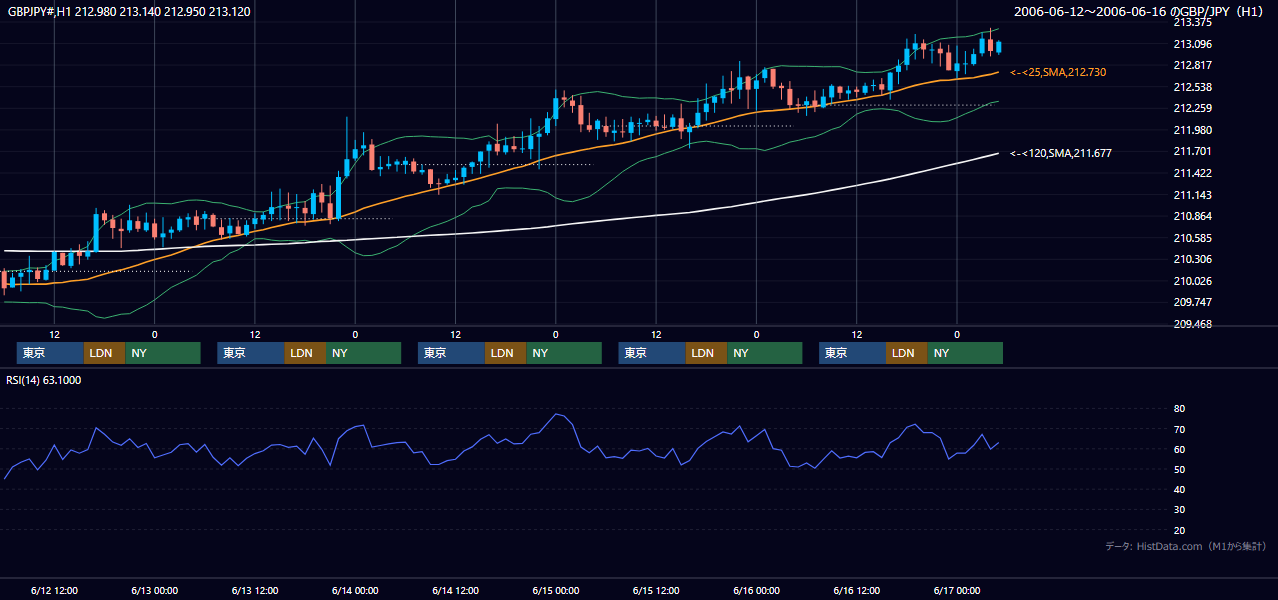1278x600 pixels.
Task: Click price axis label 211.422
Action: (x=1192, y=173)
